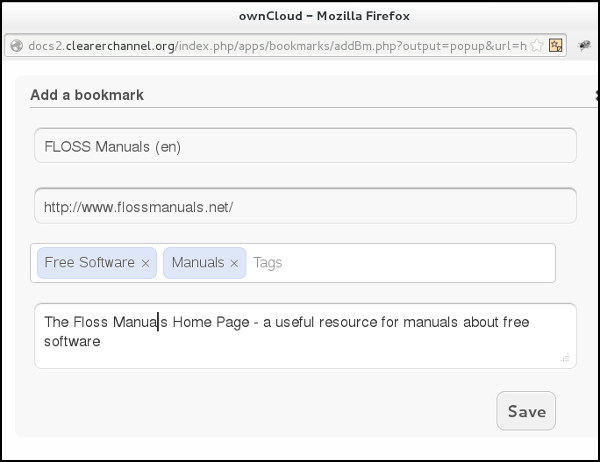Click the description resize grip
This screenshot has height=462, width=600.
566,357
